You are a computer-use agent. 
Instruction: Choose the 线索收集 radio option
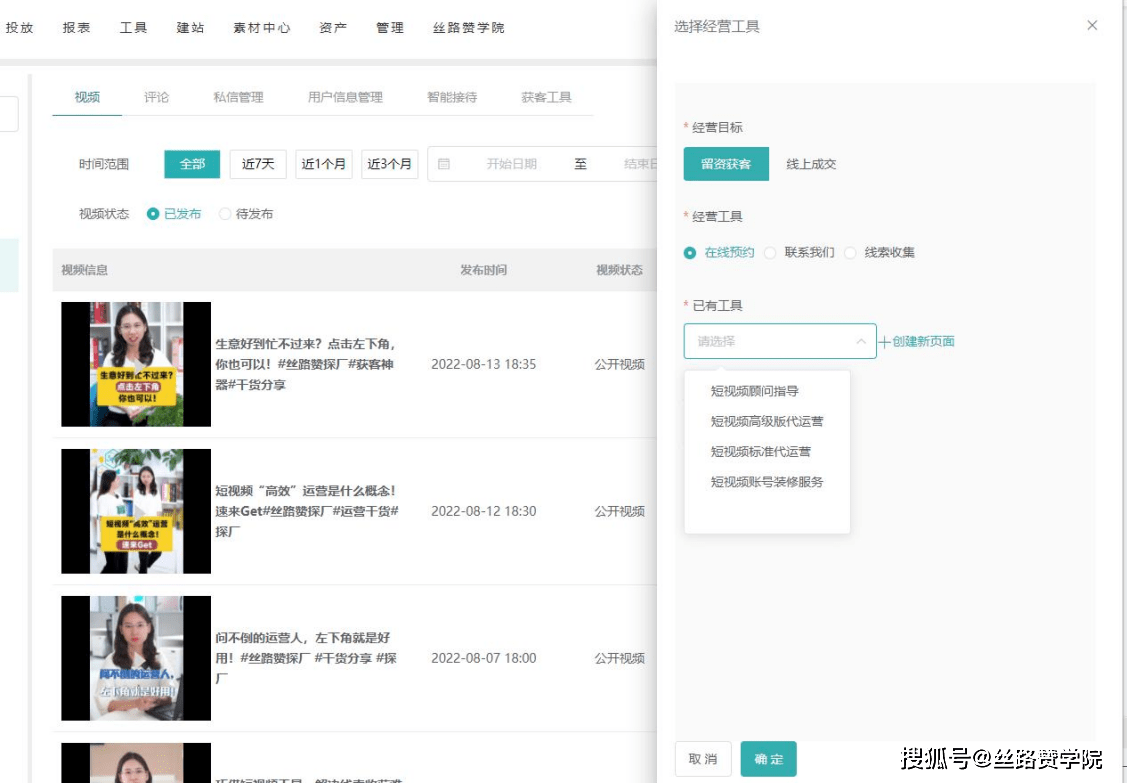click(x=850, y=252)
